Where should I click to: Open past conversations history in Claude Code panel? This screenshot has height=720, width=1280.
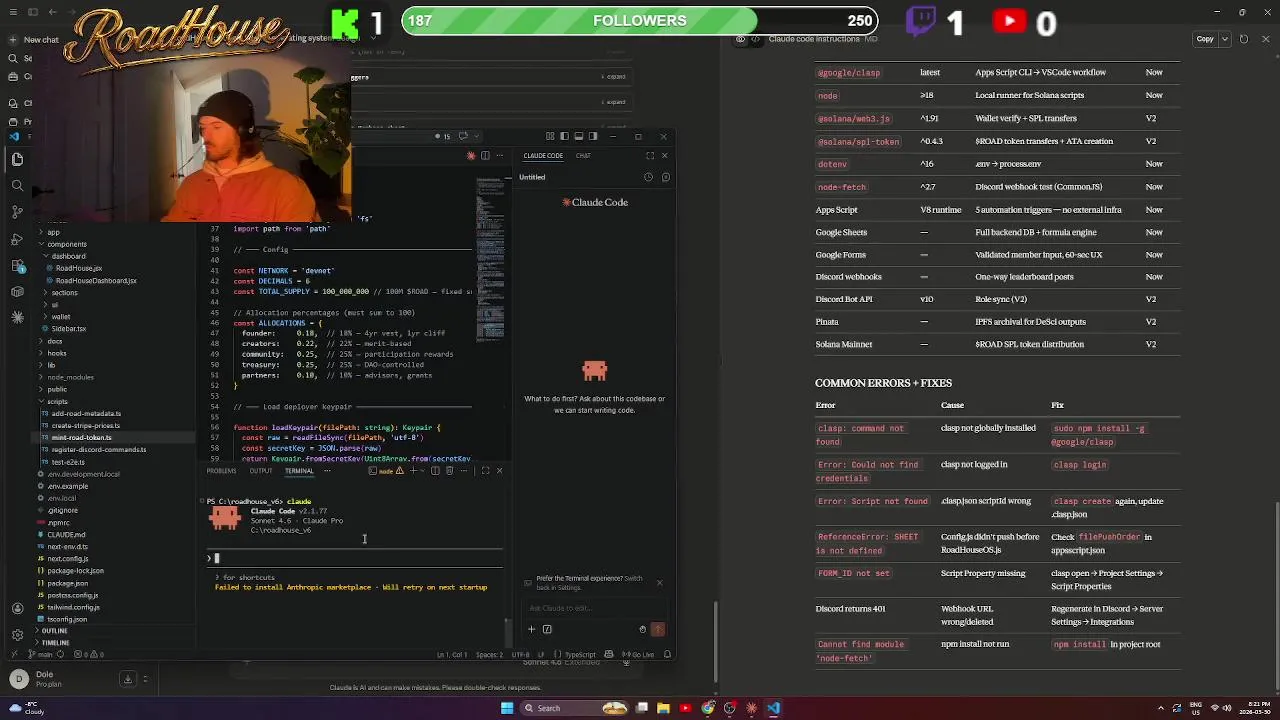(648, 177)
